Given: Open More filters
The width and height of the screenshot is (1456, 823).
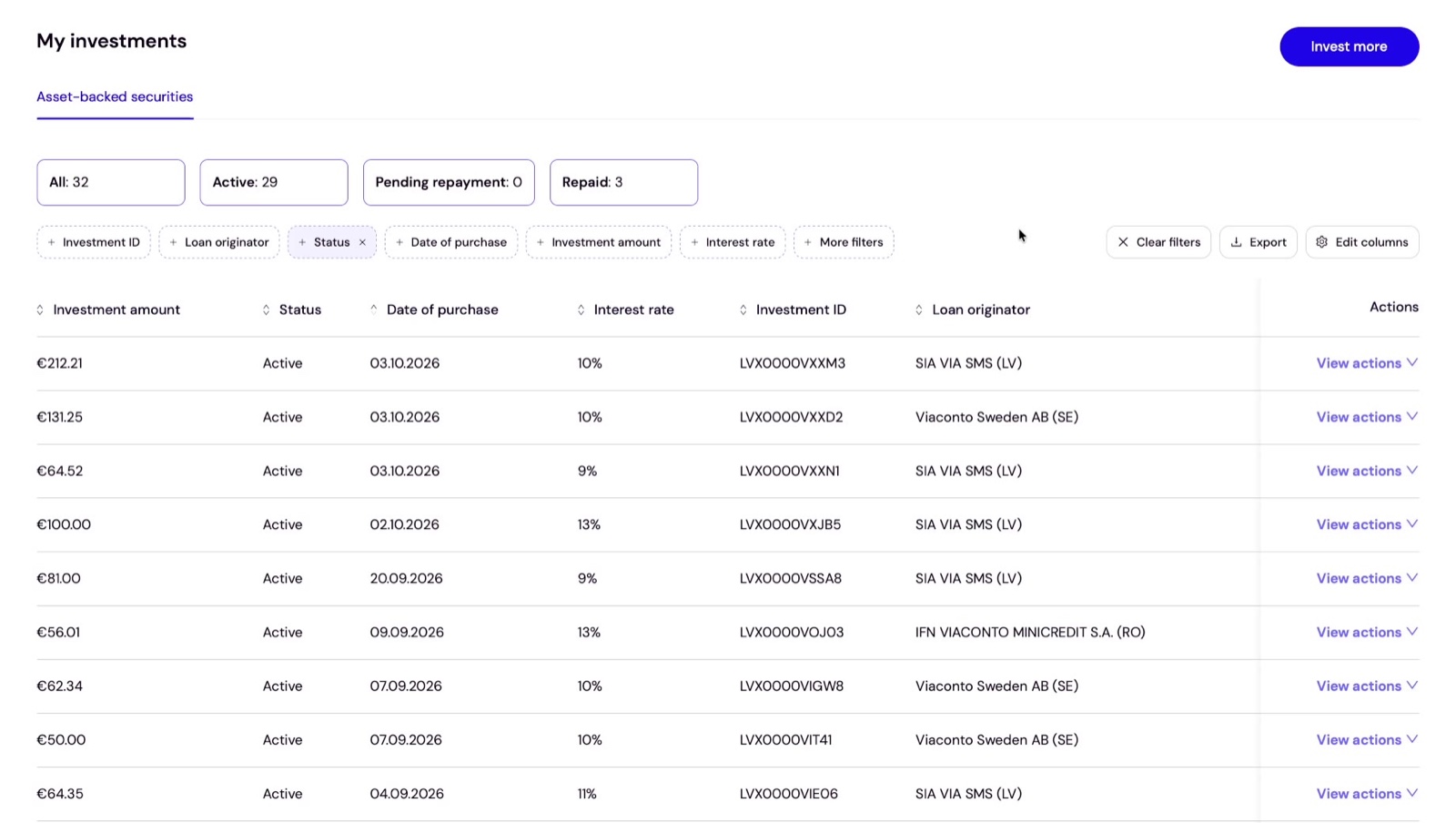Looking at the screenshot, I should 844,242.
